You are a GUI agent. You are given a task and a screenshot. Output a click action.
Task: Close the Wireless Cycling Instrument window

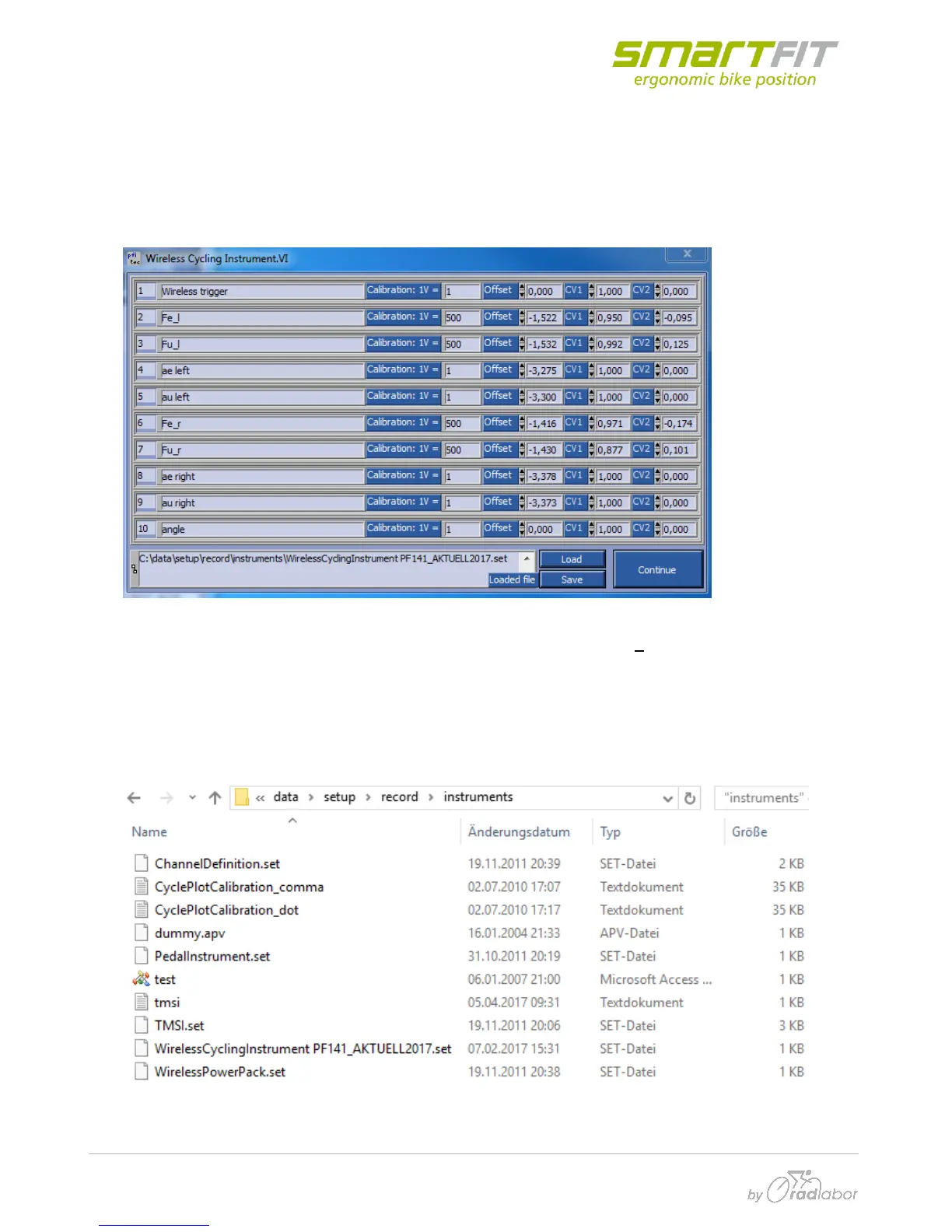[687, 254]
